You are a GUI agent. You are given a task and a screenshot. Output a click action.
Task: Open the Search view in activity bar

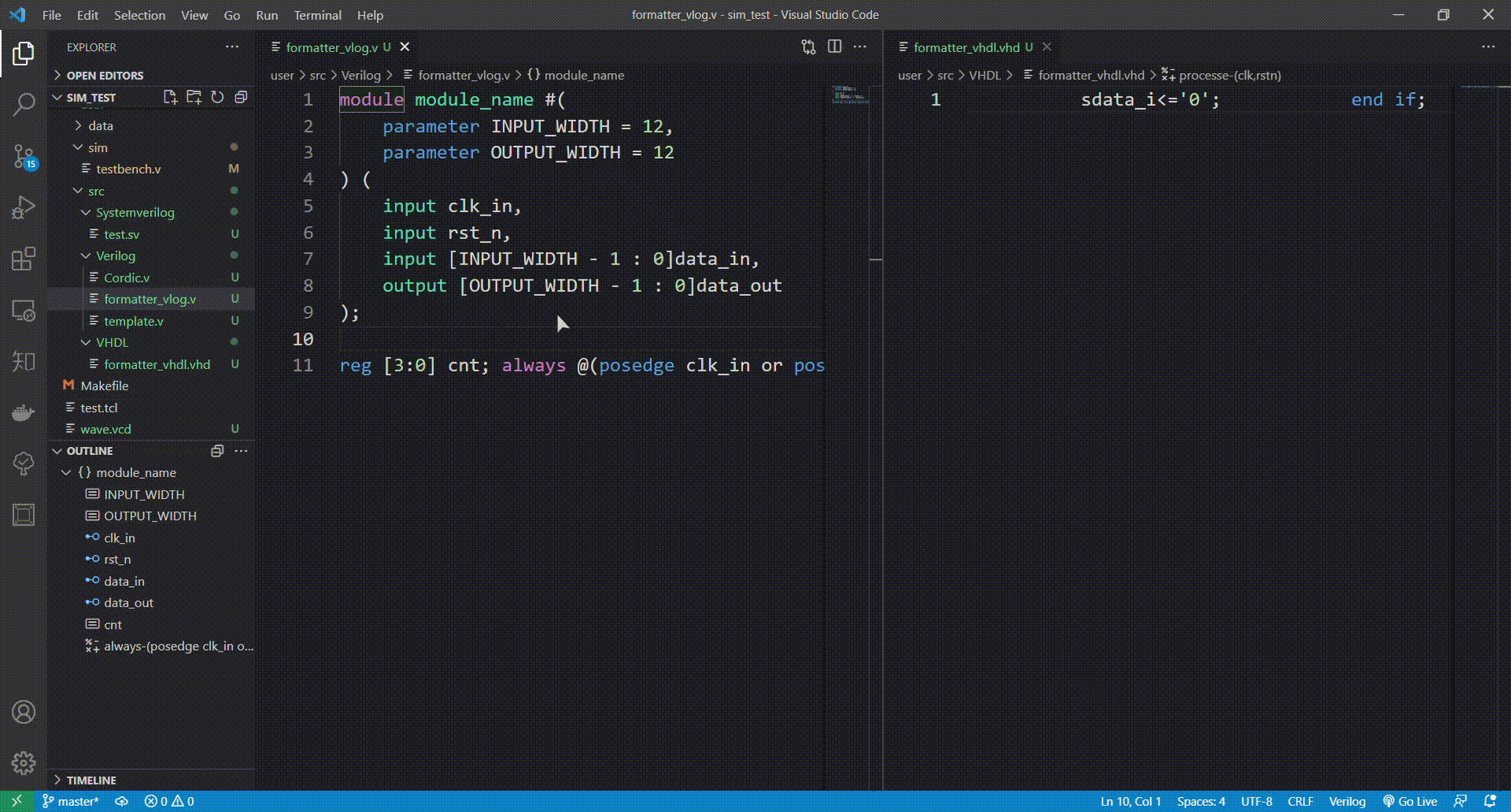(x=24, y=104)
